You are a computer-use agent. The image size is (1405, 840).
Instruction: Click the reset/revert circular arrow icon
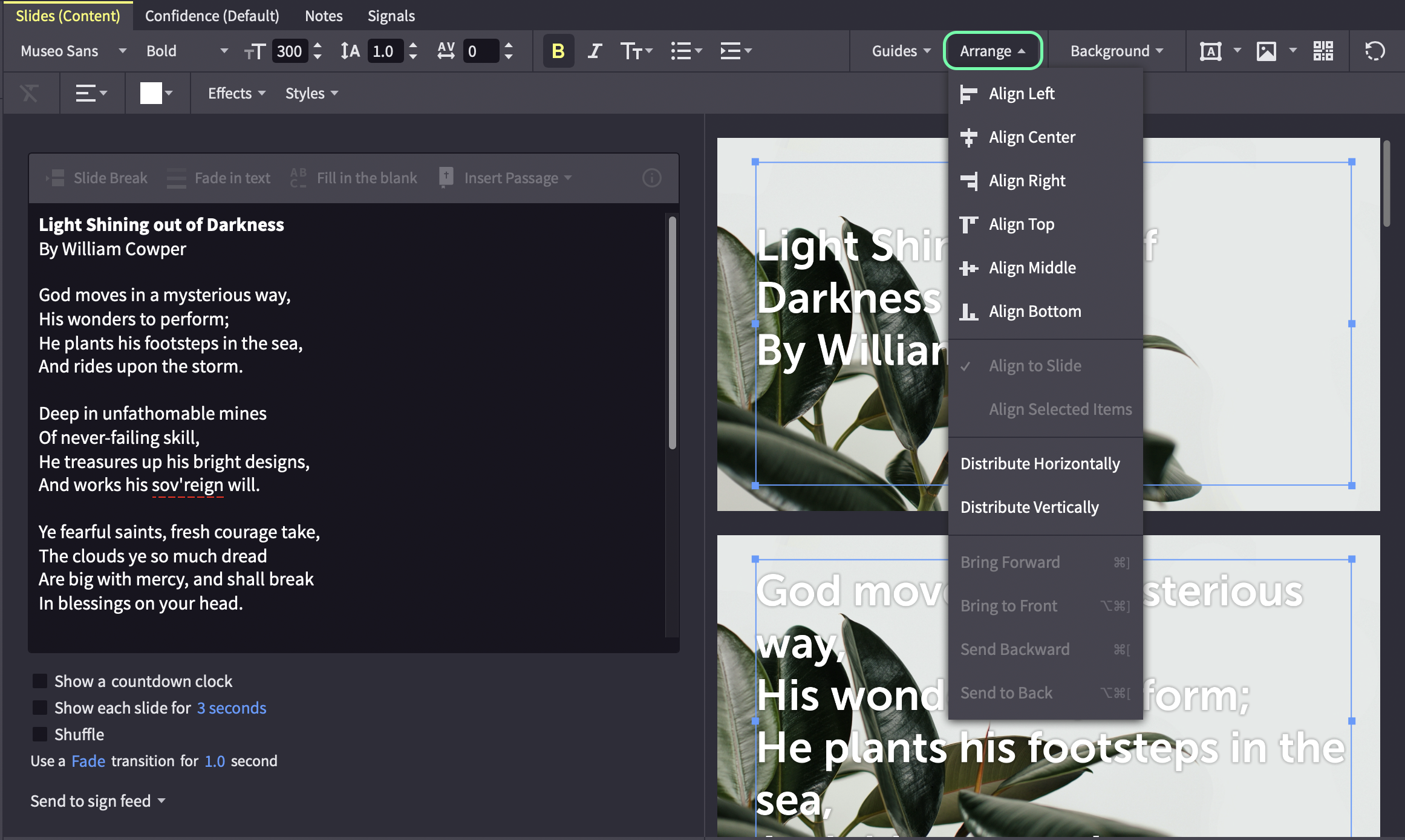pos(1375,51)
